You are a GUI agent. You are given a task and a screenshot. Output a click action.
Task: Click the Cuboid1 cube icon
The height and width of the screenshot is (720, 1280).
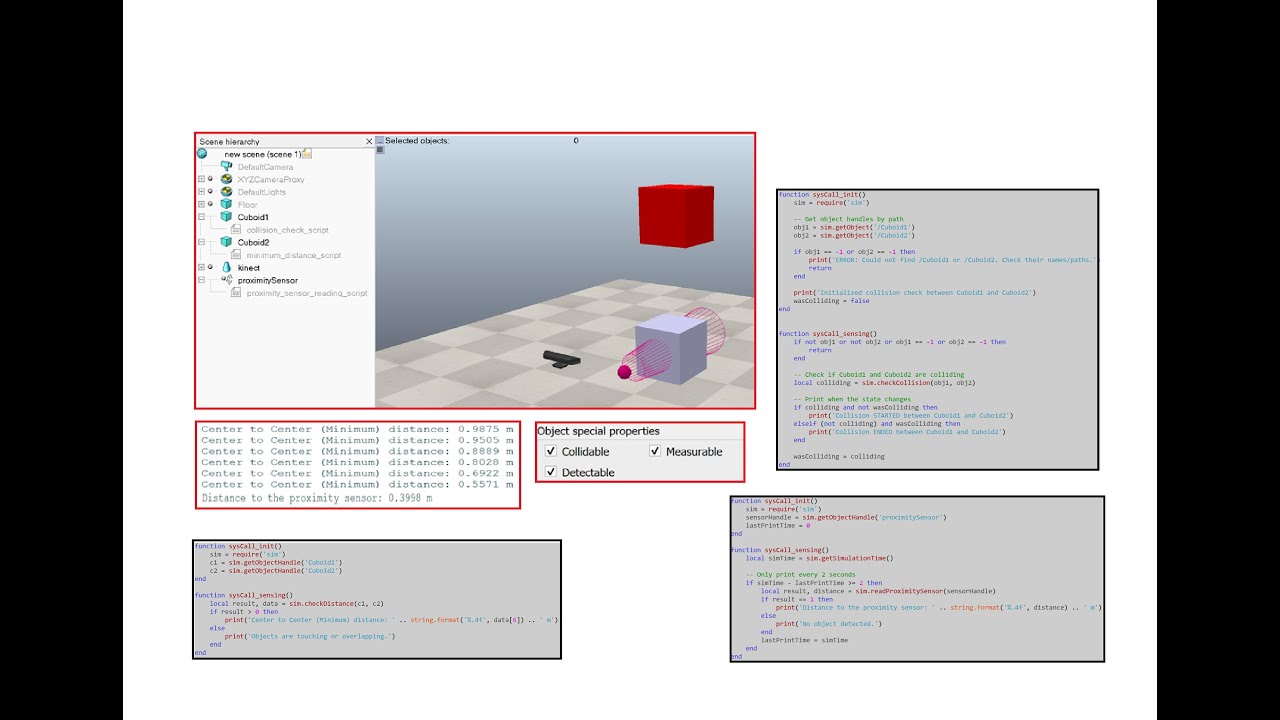point(226,217)
